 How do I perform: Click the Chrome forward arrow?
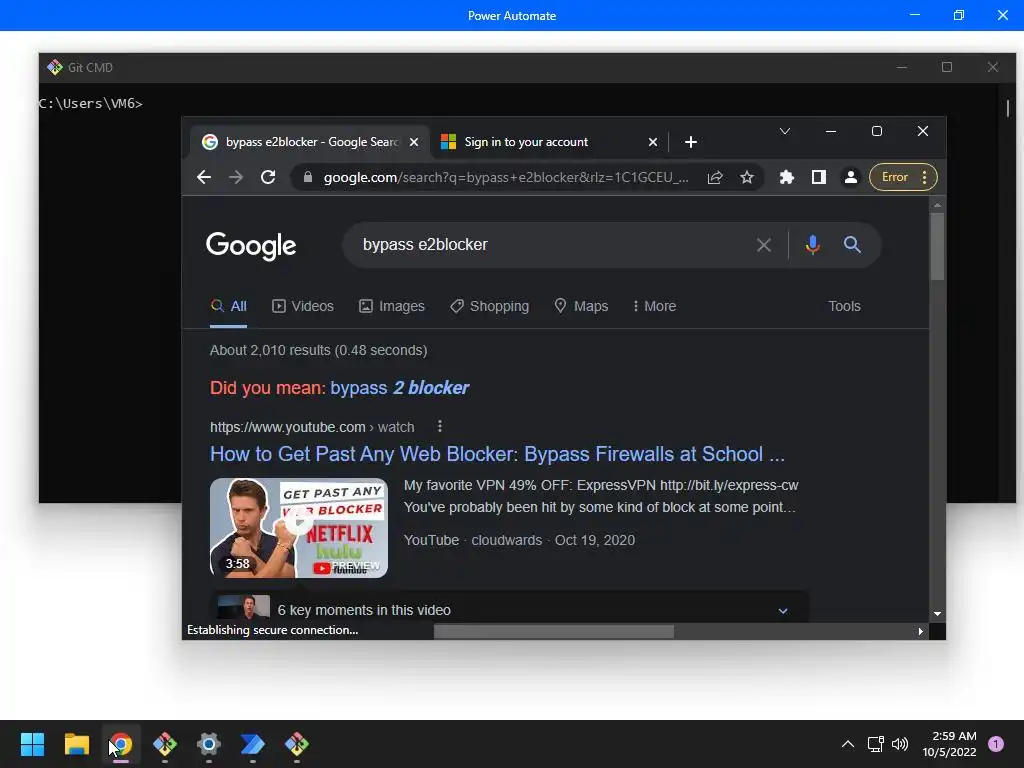(236, 177)
